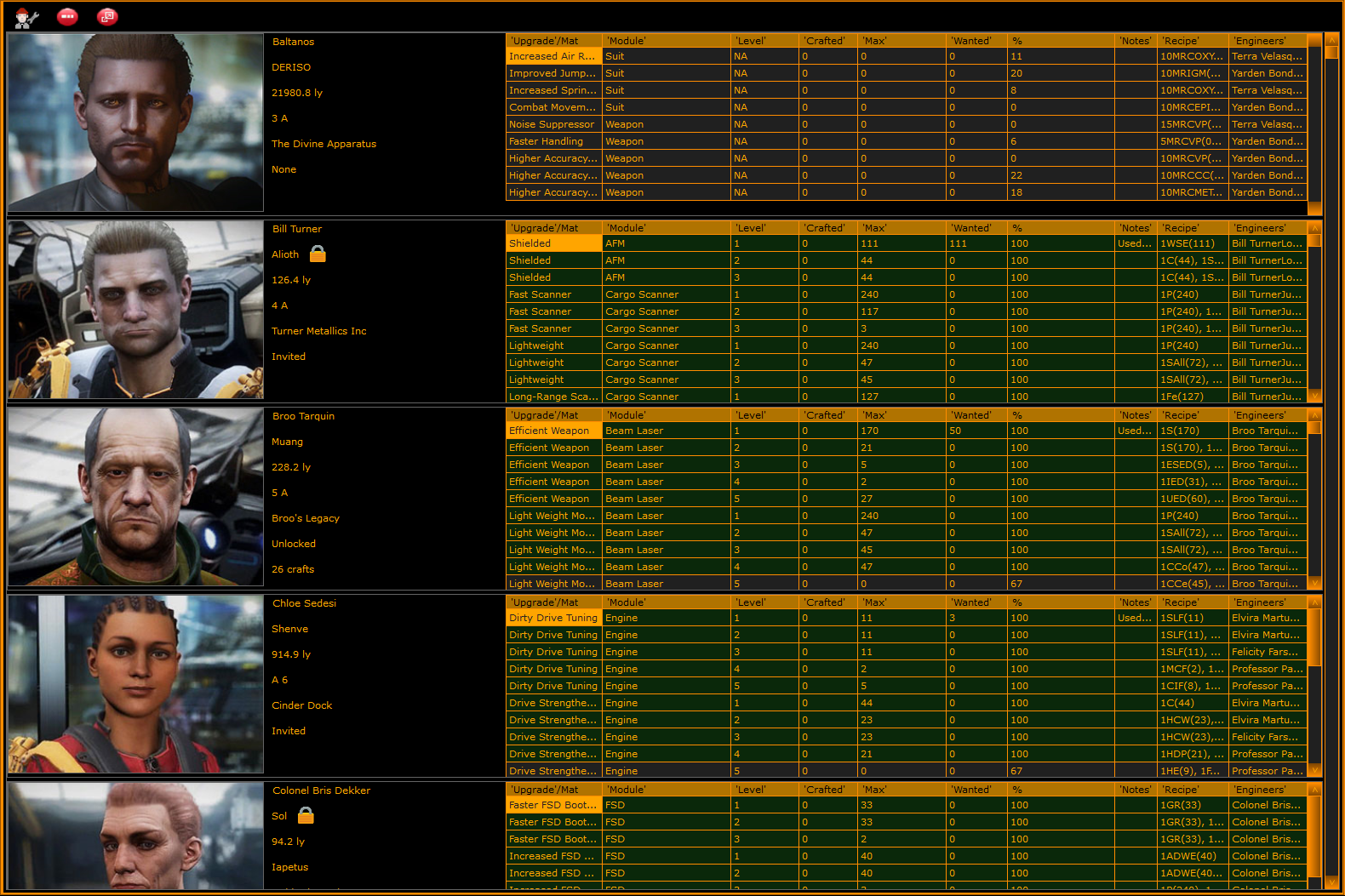
Task: Click the '1GR(33)' recipe cell
Action: click(x=1193, y=805)
